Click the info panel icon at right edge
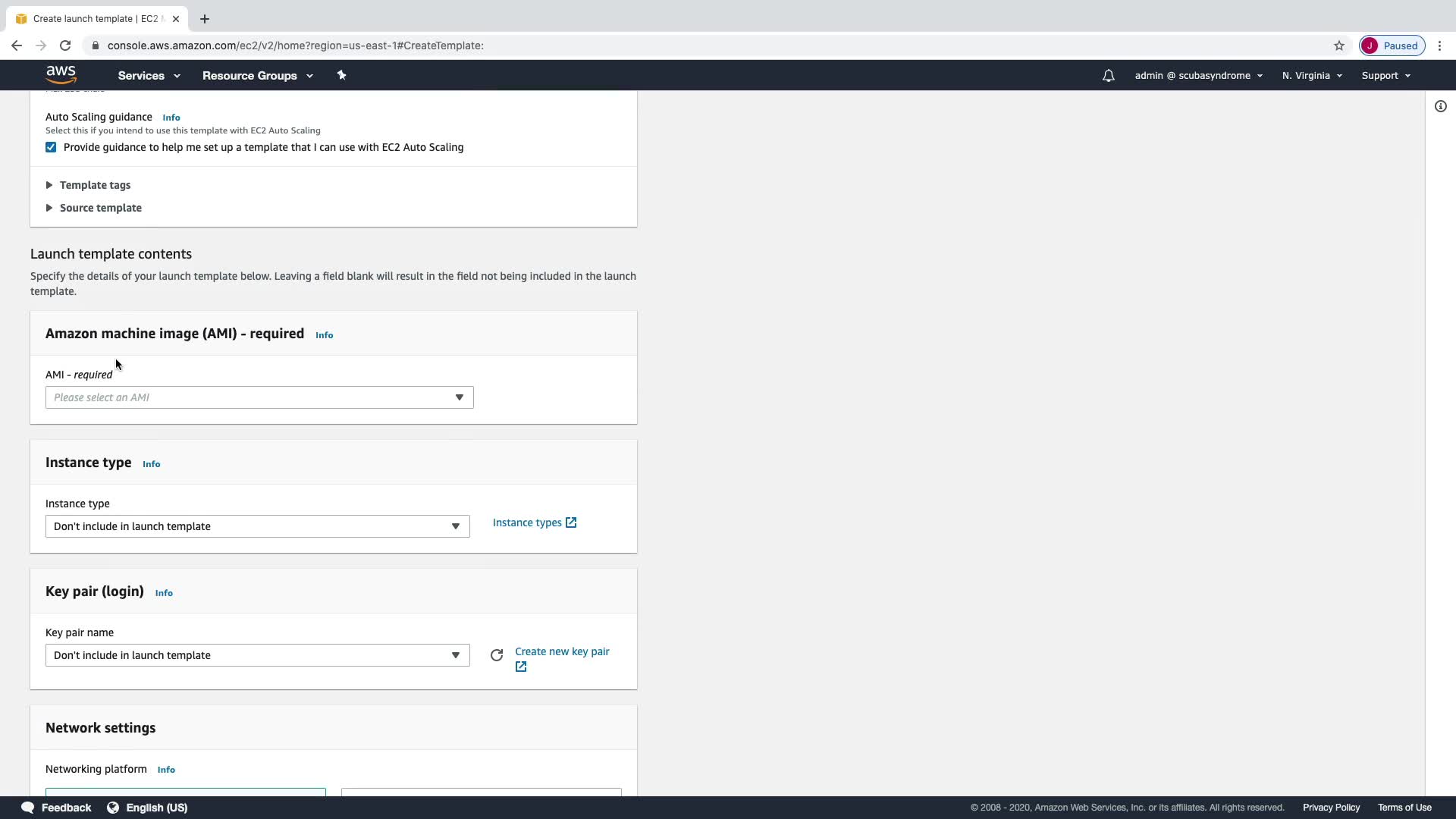This screenshot has width=1456, height=819. [1440, 106]
